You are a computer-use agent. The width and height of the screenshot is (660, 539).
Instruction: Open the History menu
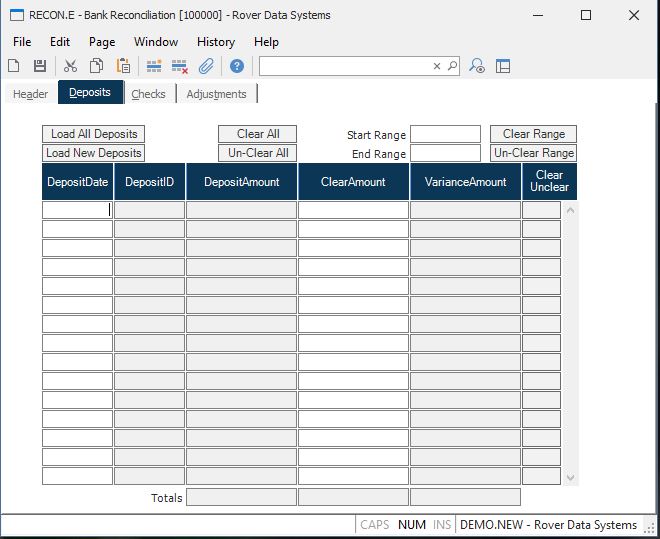point(216,42)
